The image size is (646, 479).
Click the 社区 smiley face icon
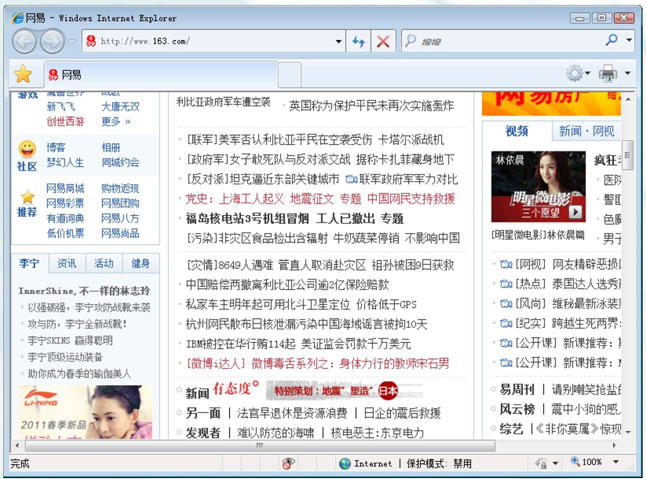[27, 149]
